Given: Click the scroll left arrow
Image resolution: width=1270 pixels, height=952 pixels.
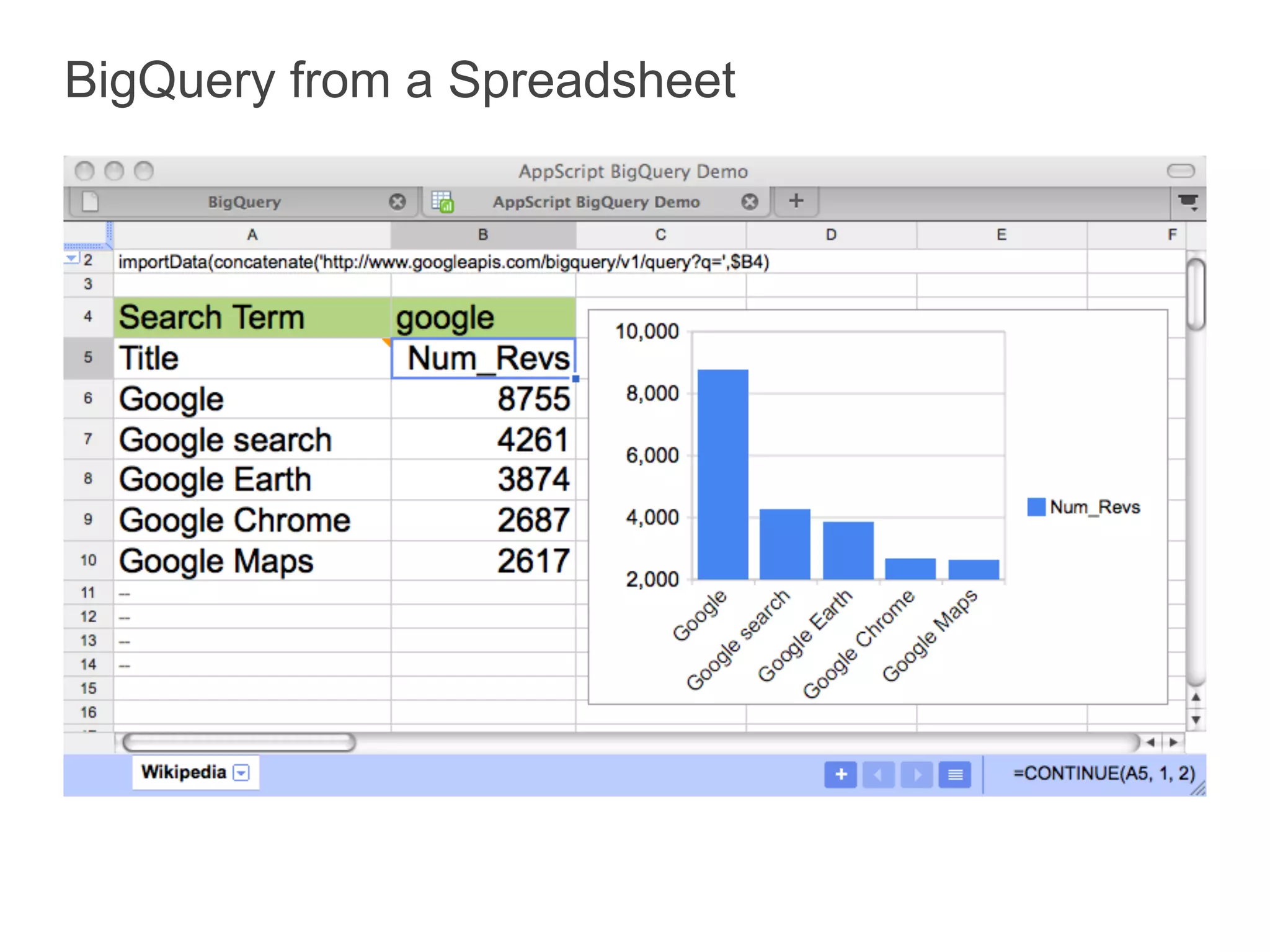Looking at the screenshot, I should click(1150, 743).
